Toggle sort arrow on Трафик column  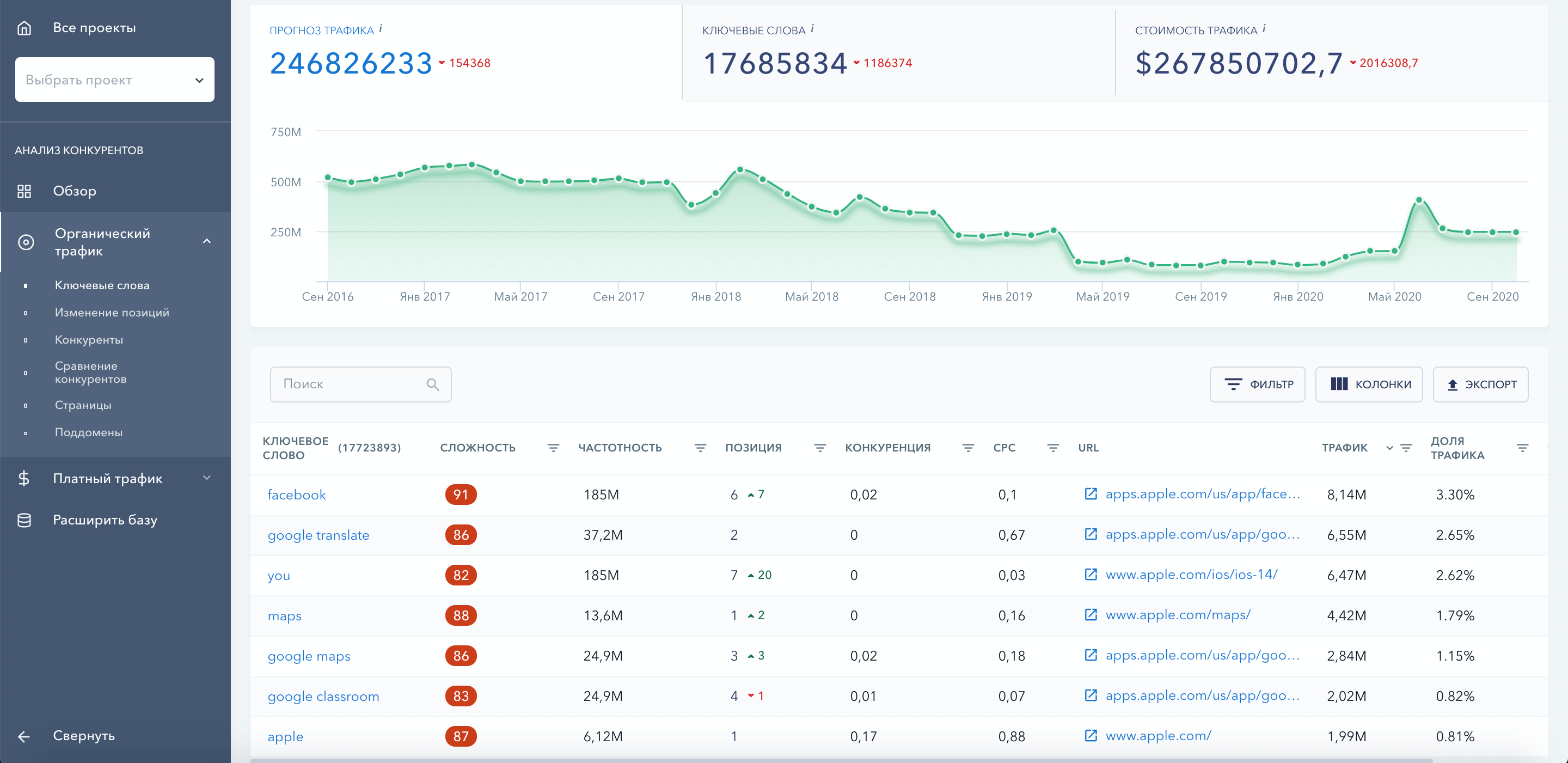pos(1389,448)
